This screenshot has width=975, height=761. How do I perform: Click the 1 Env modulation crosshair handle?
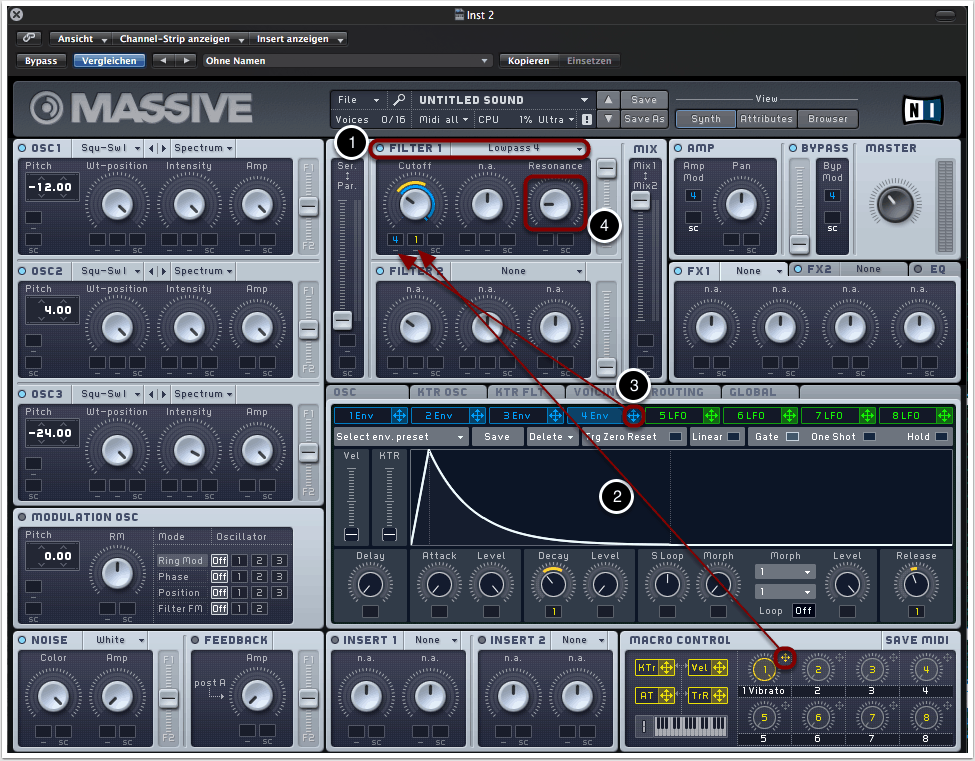(399, 415)
